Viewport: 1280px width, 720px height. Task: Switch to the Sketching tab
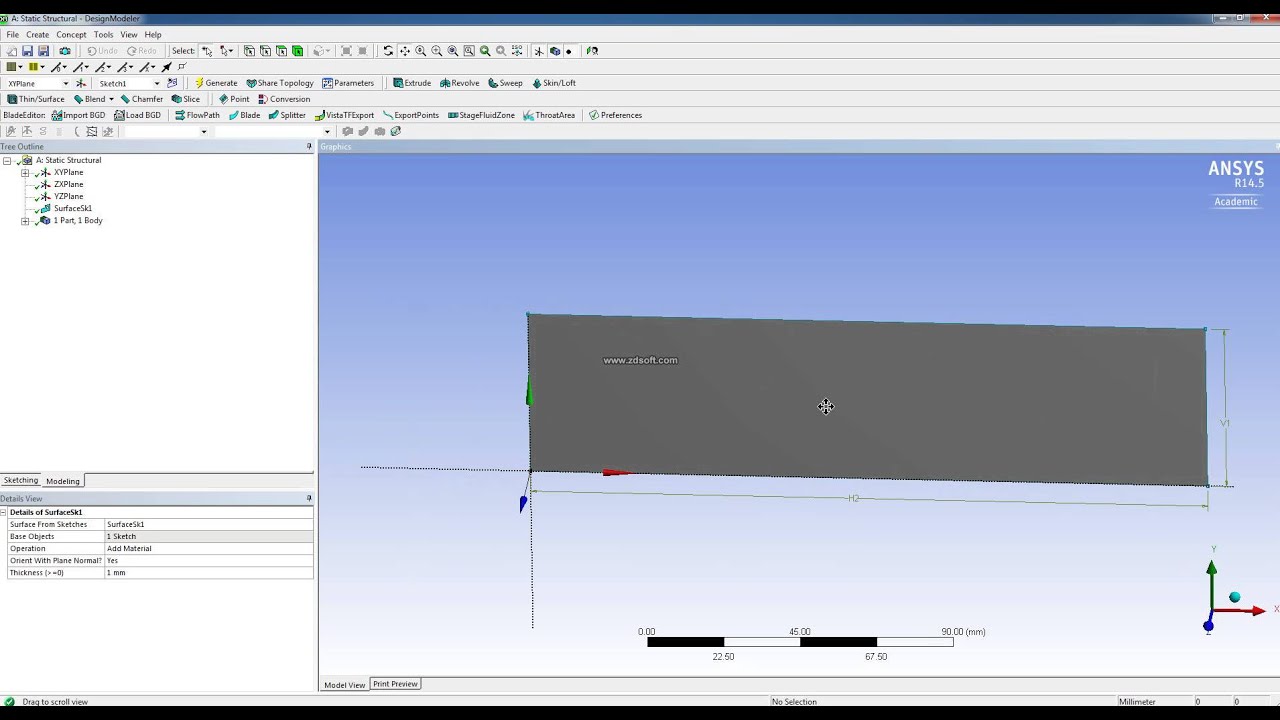click(x=21, y=481)
